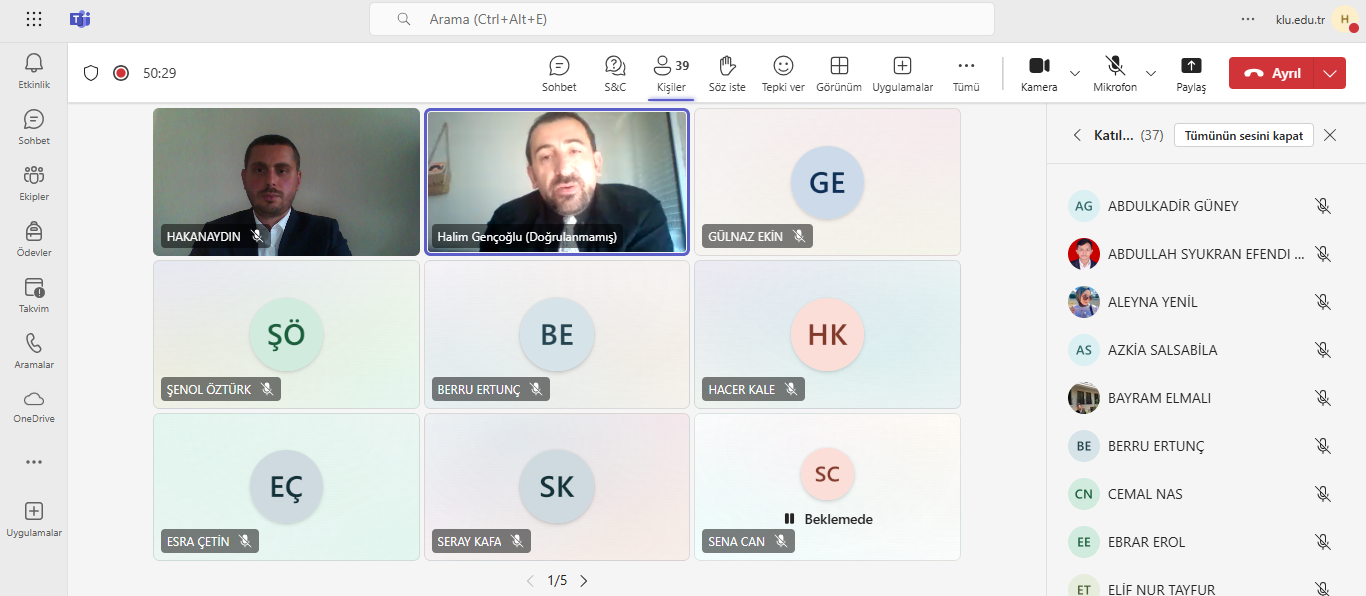Expand the Ayrıl leave options arrow
The image size is (1366, 596).
(1331, 73)
